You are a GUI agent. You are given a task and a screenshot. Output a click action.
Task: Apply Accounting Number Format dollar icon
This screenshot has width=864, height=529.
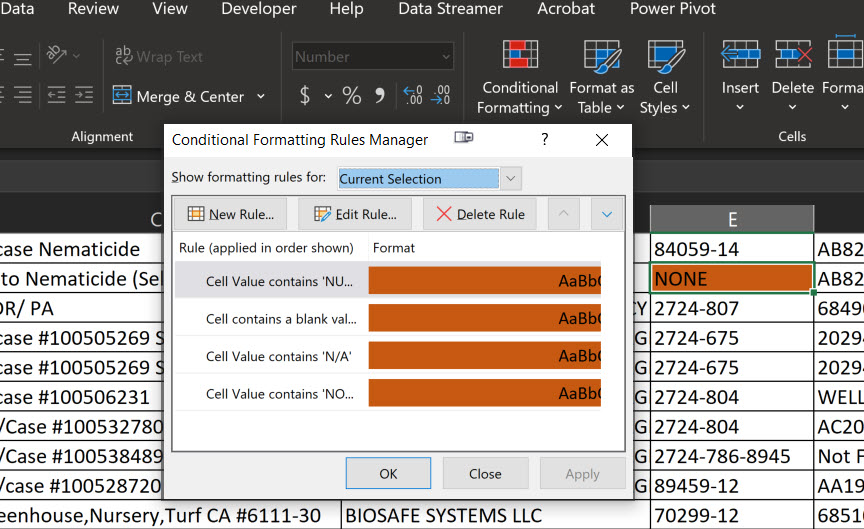[305, 95]
